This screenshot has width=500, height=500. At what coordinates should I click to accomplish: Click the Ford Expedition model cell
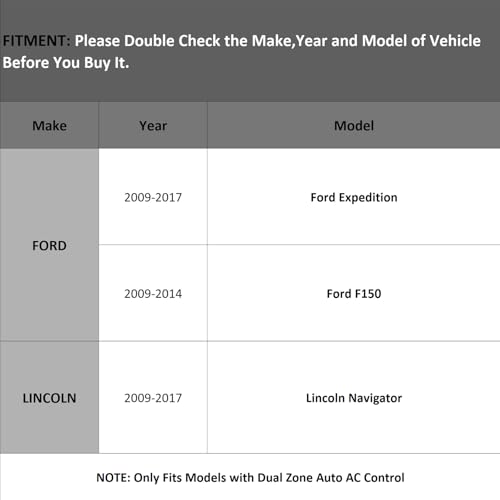click(354, 197)
